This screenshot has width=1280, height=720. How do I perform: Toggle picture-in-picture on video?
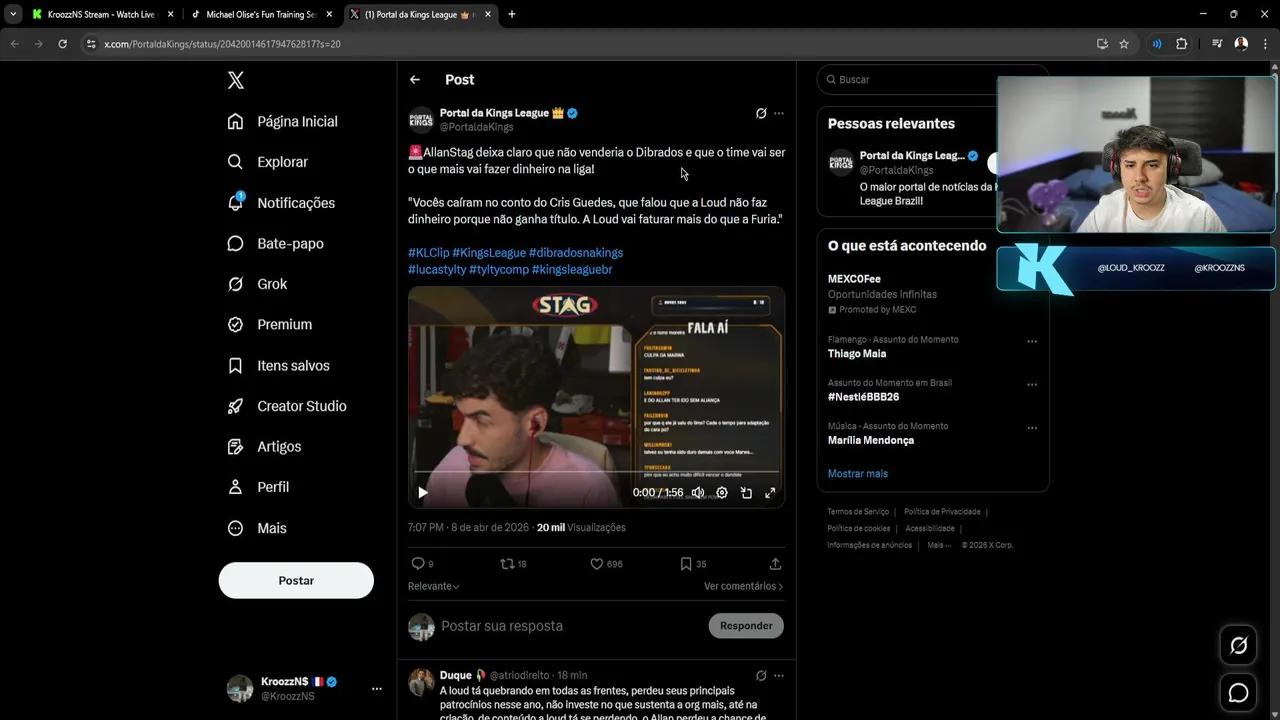[746, 492]
